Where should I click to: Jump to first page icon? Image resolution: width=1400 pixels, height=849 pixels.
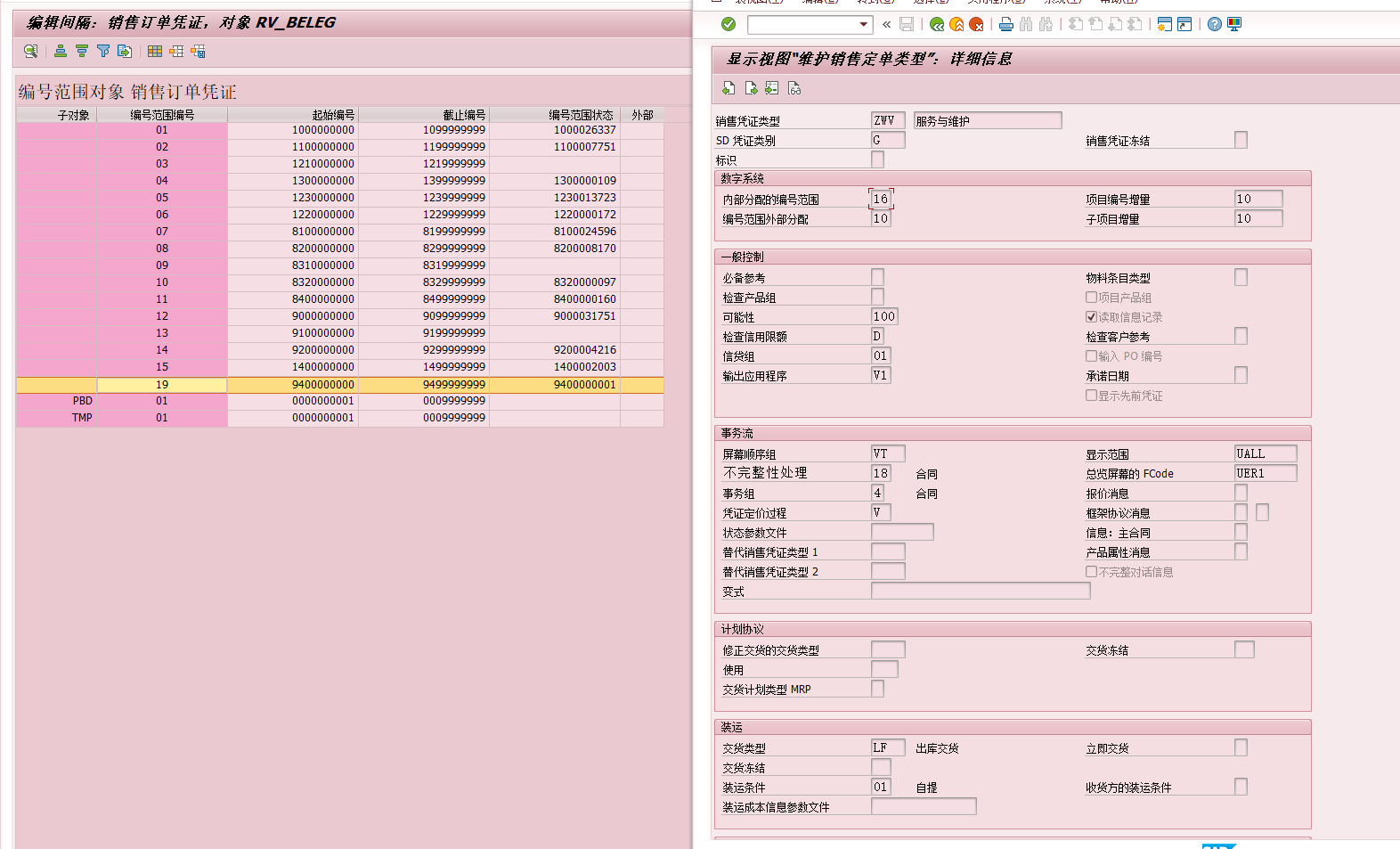[x=1076, y=24]
